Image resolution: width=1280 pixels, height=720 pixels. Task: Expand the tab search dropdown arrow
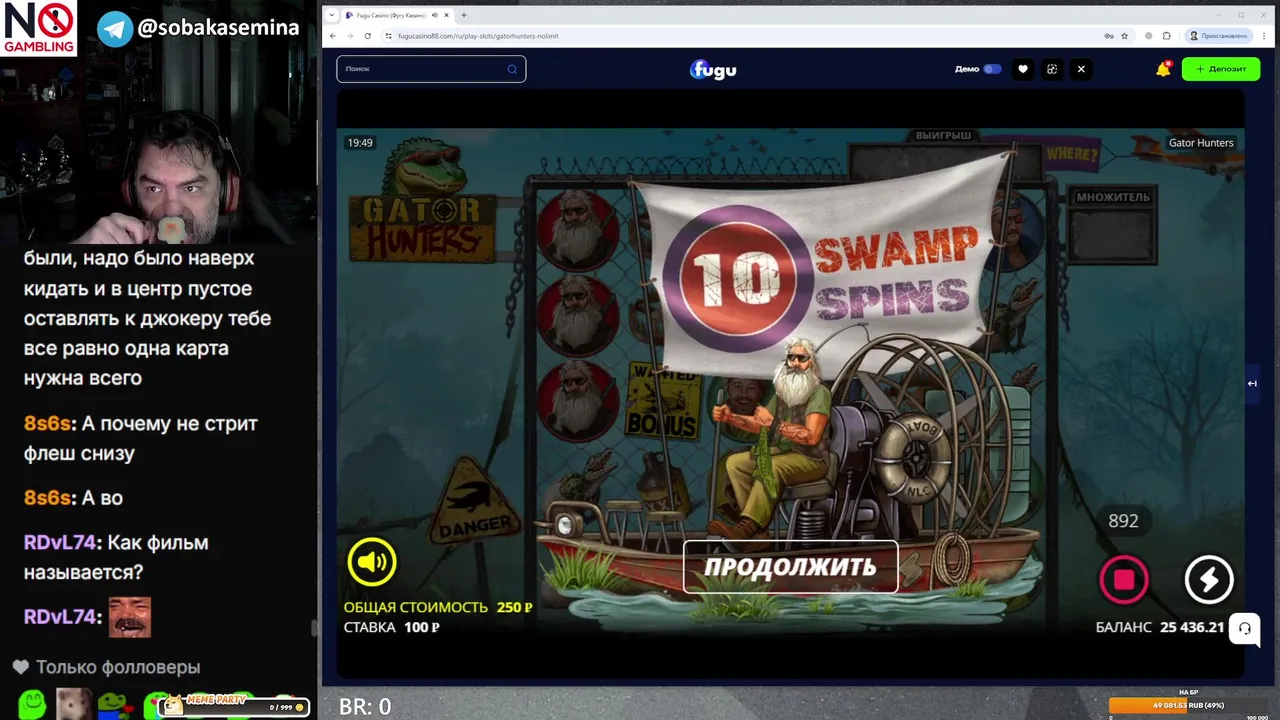pyautogui.click(x=332, y=15)
